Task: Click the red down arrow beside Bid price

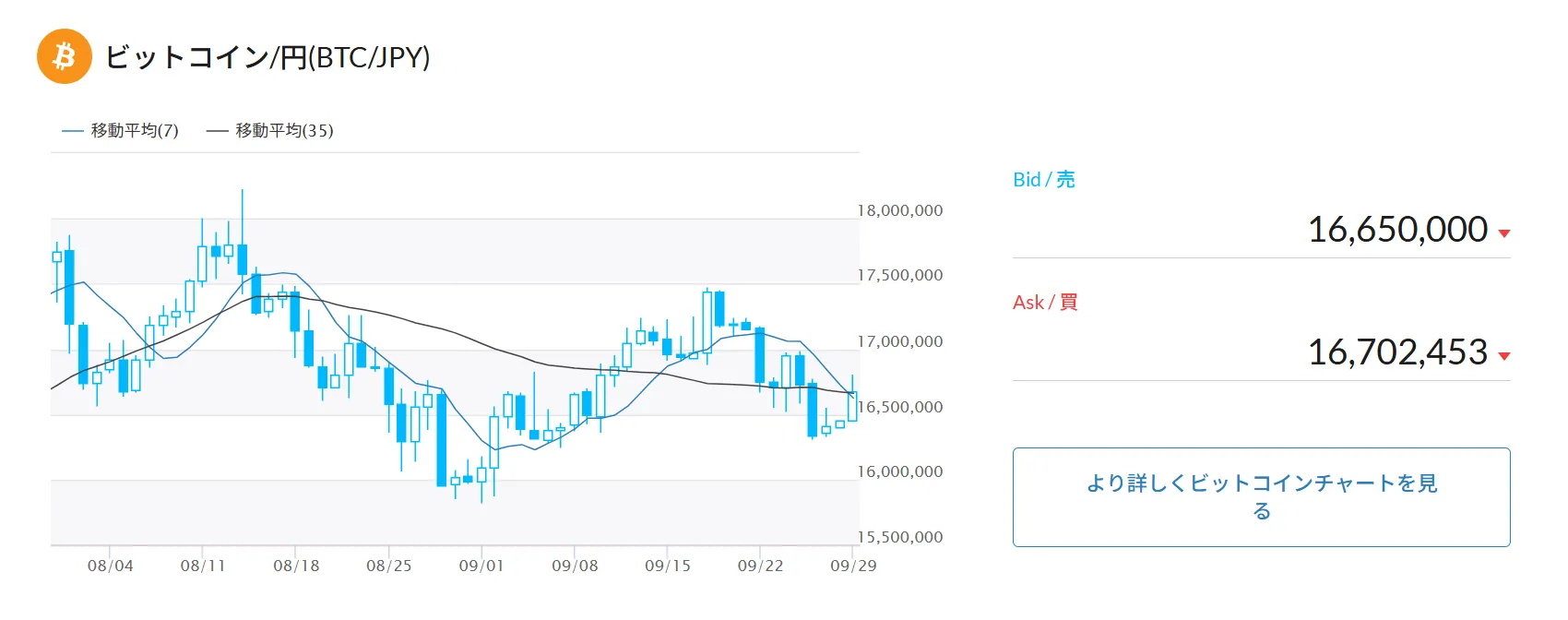Action: pyautogui.click(x=1504, y=233)
